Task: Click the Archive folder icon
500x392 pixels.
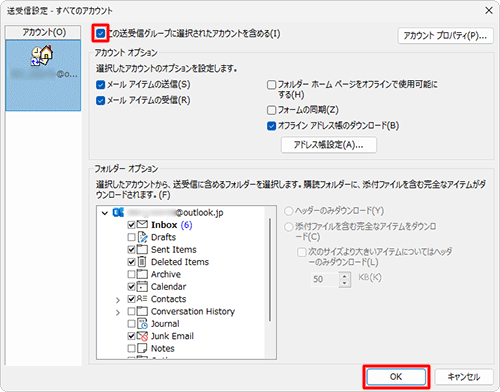Action: click(x=142, y=274)
